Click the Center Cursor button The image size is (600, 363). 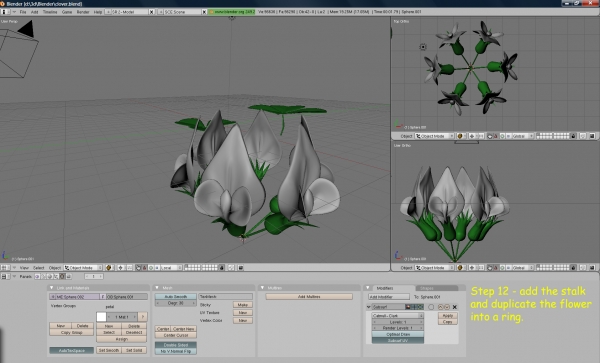pos(176,335)
